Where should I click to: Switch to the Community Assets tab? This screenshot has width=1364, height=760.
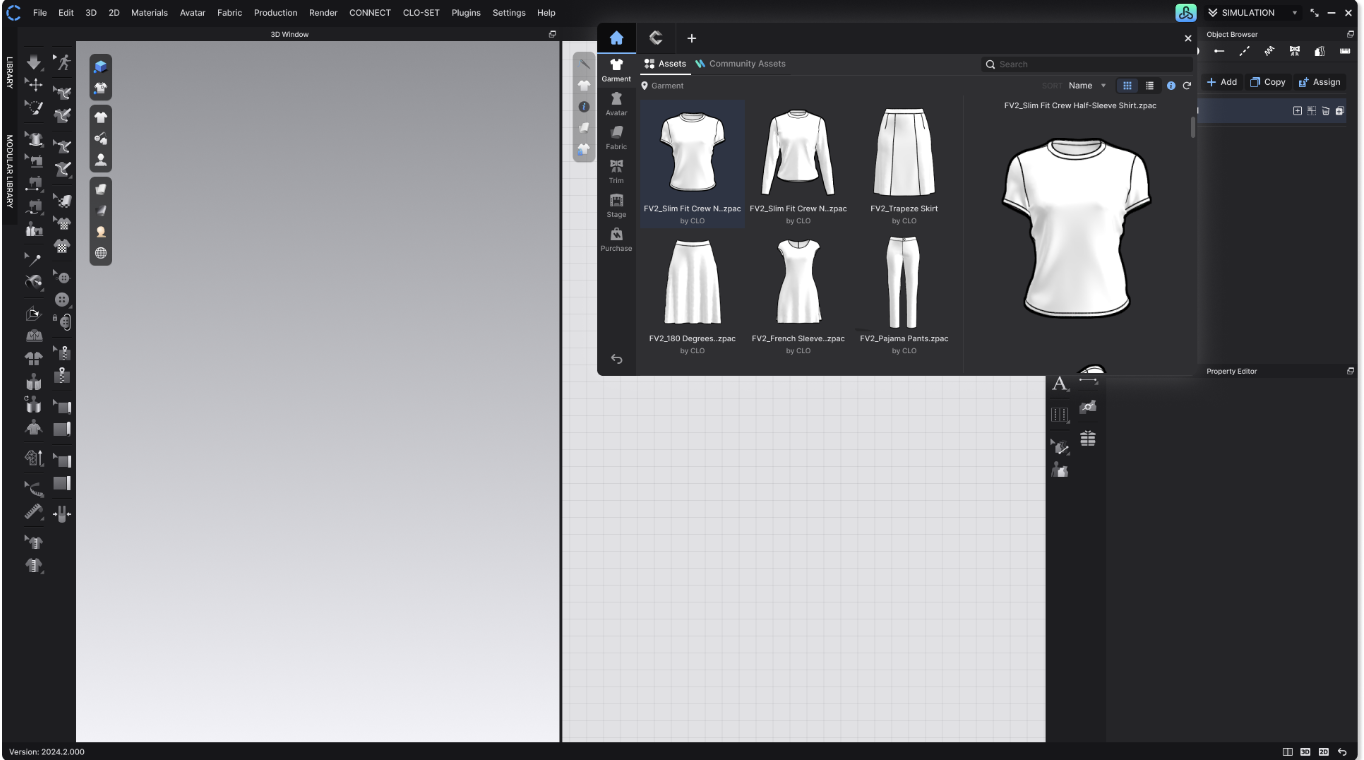pyautogui.click(x=740, y=64)
